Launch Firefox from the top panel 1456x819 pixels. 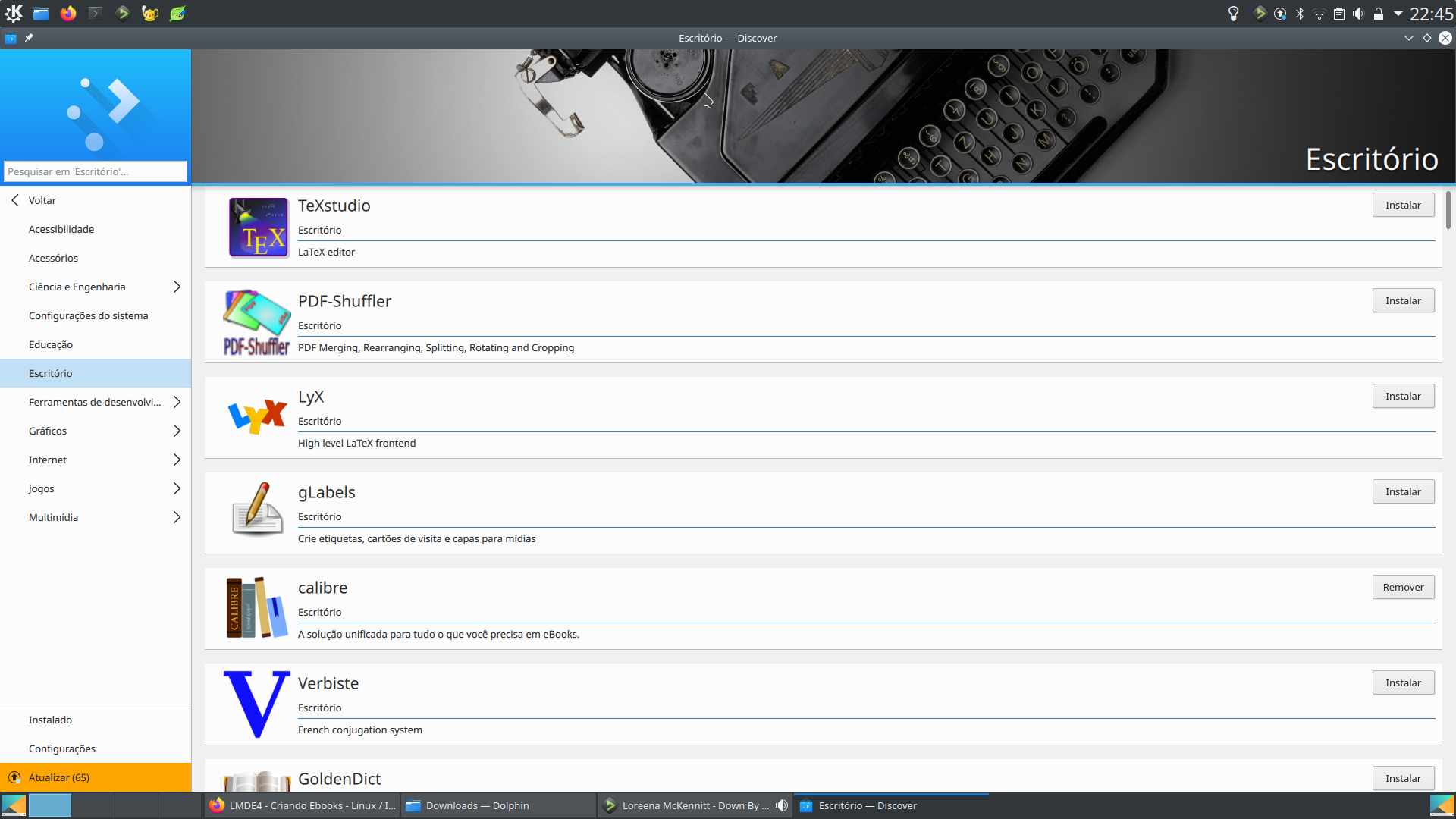[x=68, y=13]
